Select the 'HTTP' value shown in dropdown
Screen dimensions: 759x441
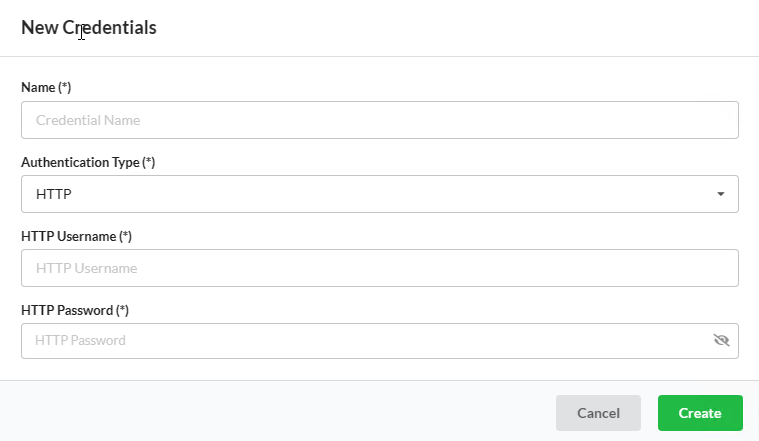pos(54,194)
